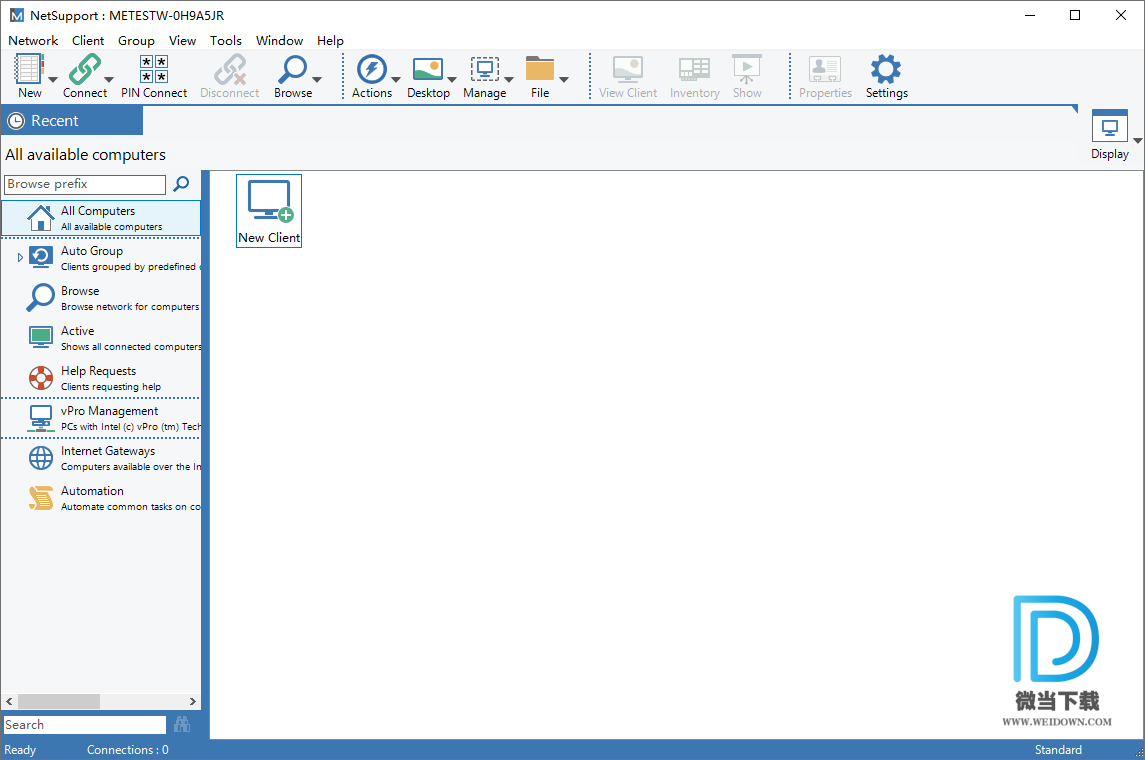Open the Tools menu
The height and width of the screenshot is (760, 1145).
pos(226,41)
